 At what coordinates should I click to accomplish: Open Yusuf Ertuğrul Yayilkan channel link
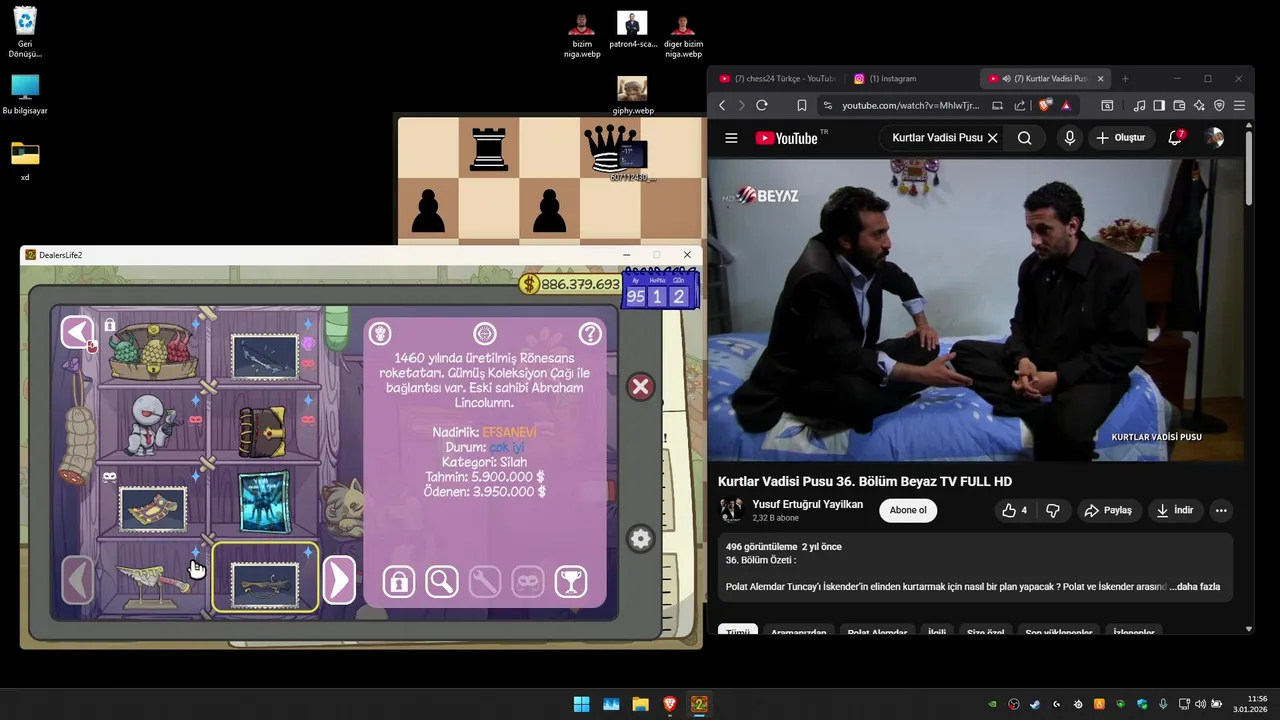tap(807, 504)
